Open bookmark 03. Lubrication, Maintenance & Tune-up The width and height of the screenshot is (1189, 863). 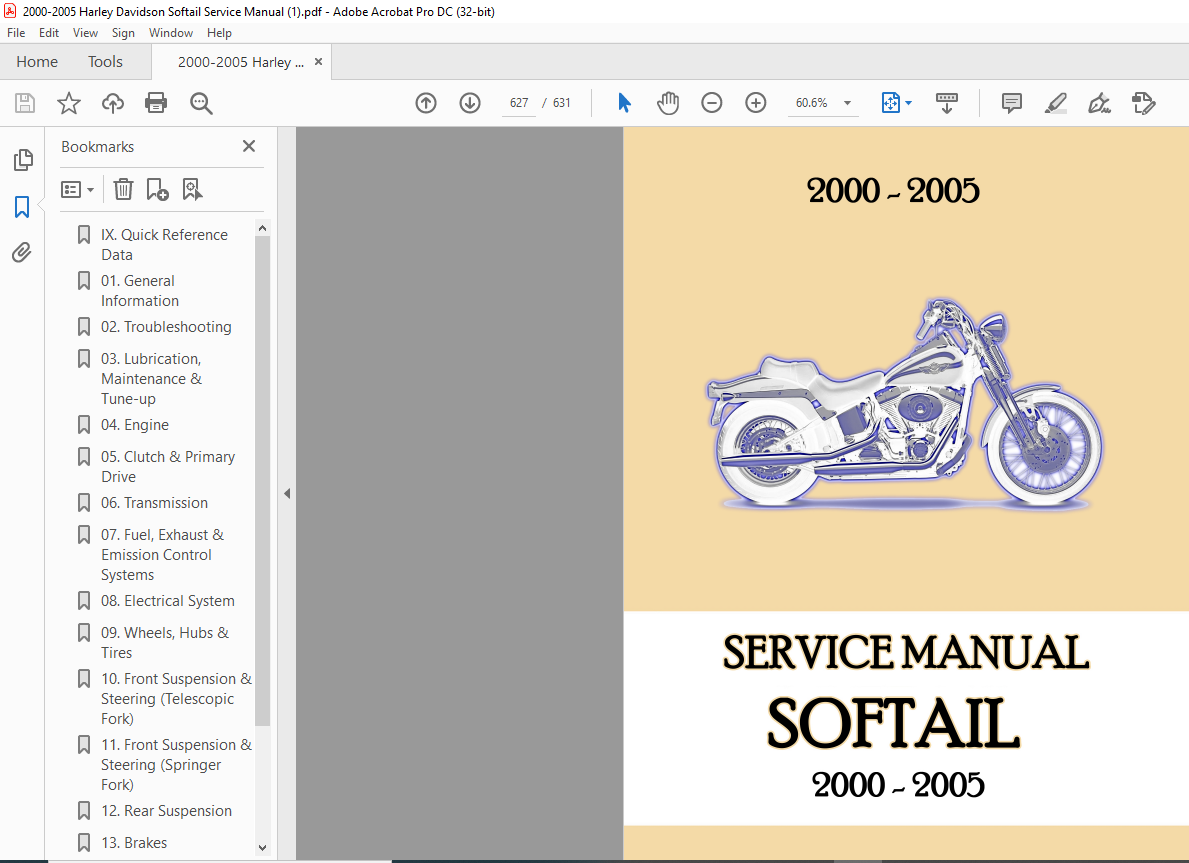(151, 378)
